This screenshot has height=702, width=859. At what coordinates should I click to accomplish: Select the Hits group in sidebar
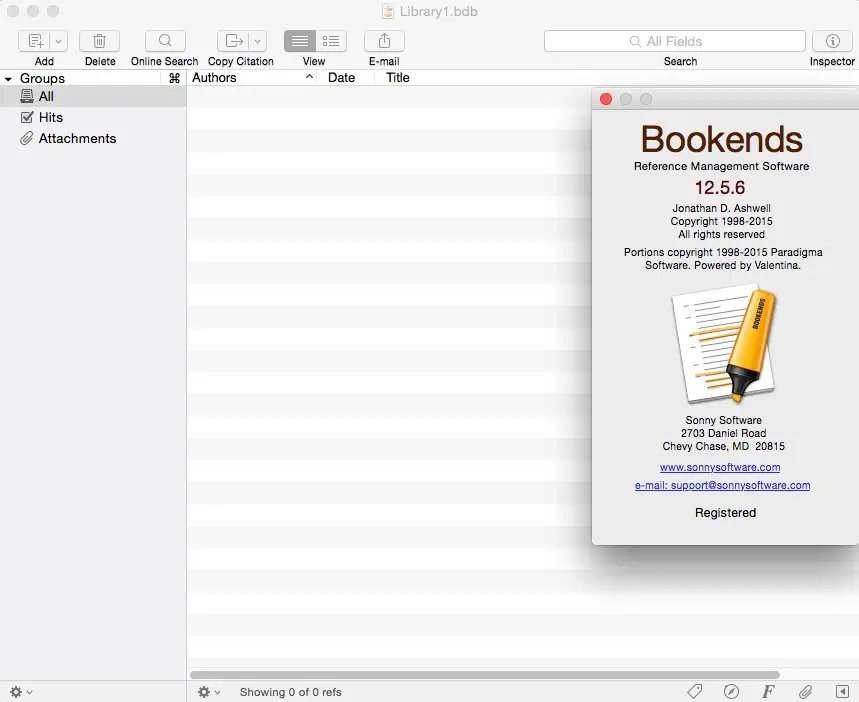click(50, 117)
